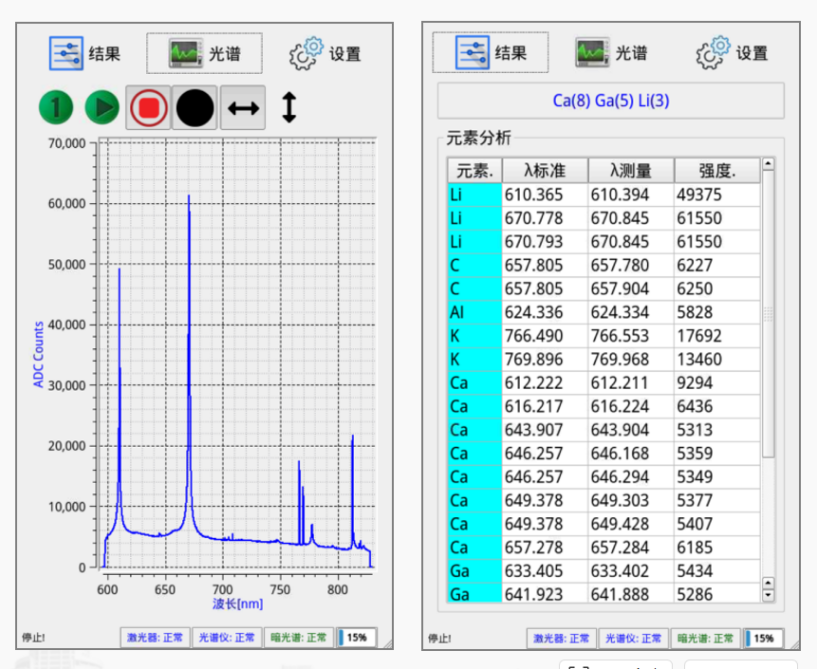Click the λ测量 column header
Viewport: 817px width, 669px height.
coord(629,170)
